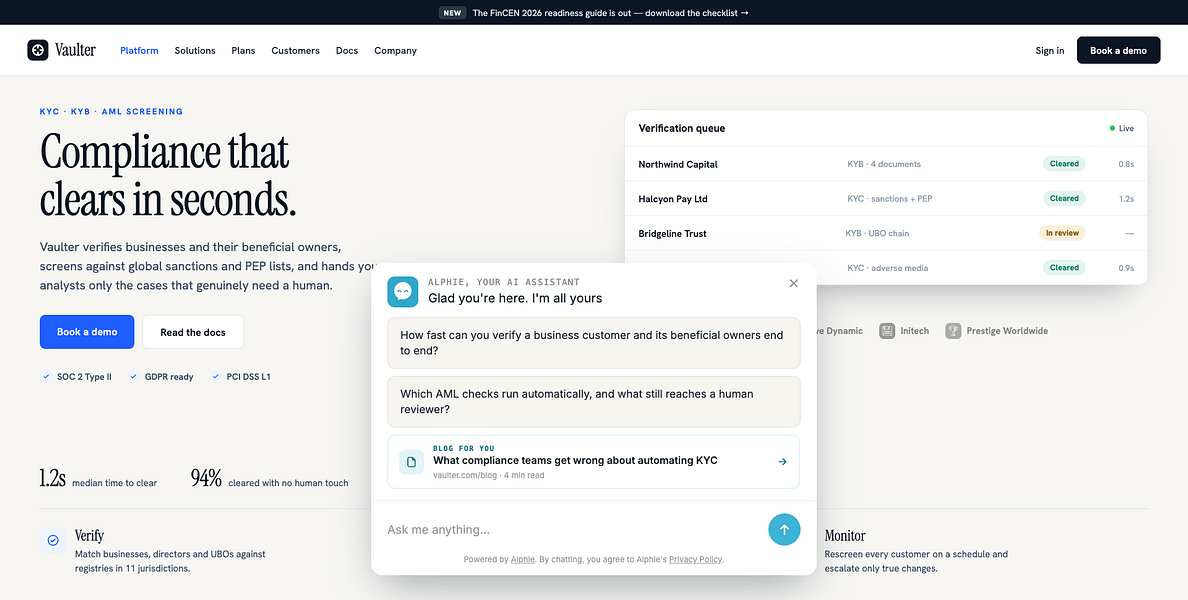The height and width of the screenshot is (600, 1188).
Task: Open the Company menu
Action: pyautogui.click(x=395, y=51)
